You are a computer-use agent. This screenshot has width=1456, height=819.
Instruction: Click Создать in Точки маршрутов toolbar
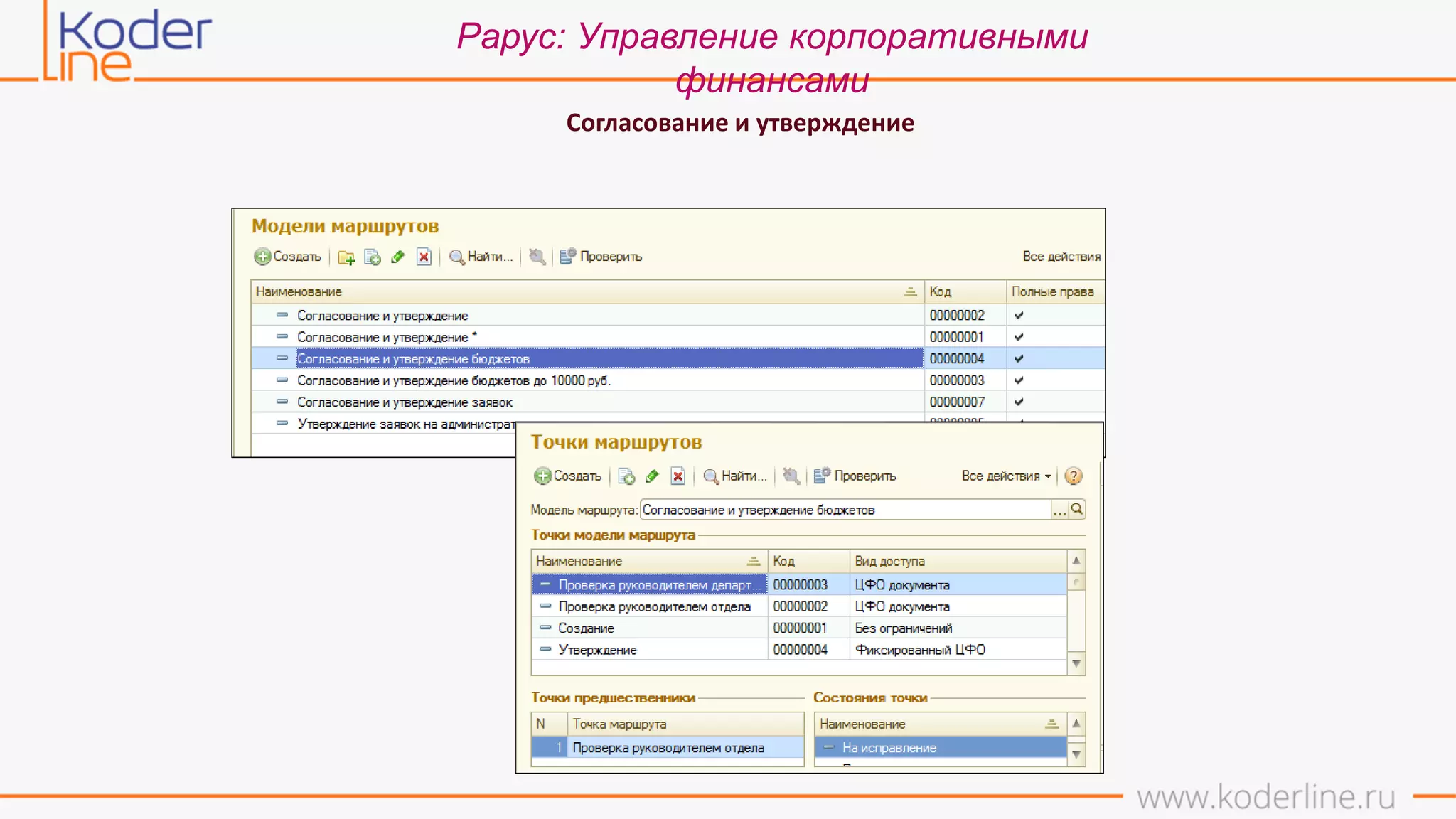pos(567,476)
